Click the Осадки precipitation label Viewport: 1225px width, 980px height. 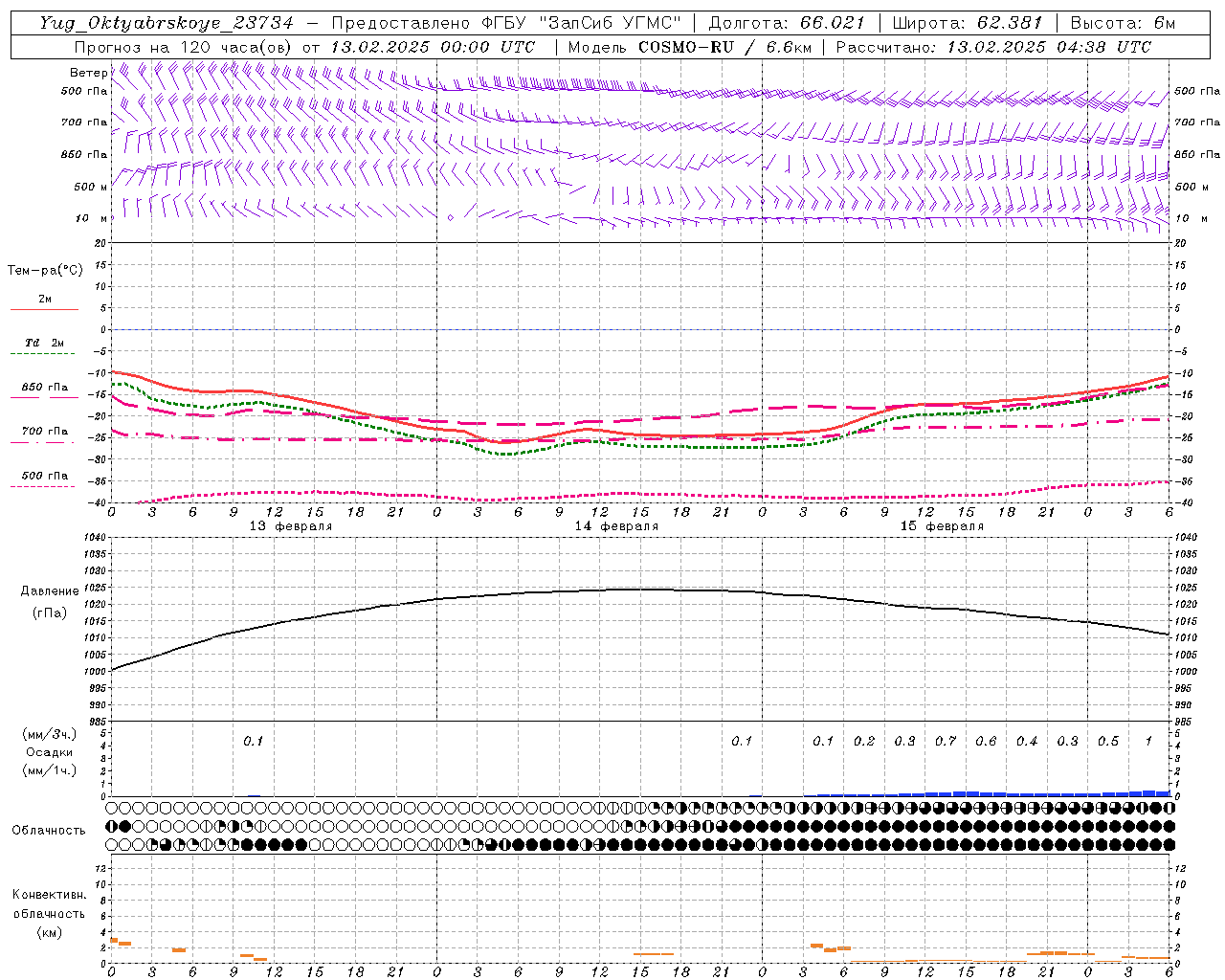tap(50, 752)
